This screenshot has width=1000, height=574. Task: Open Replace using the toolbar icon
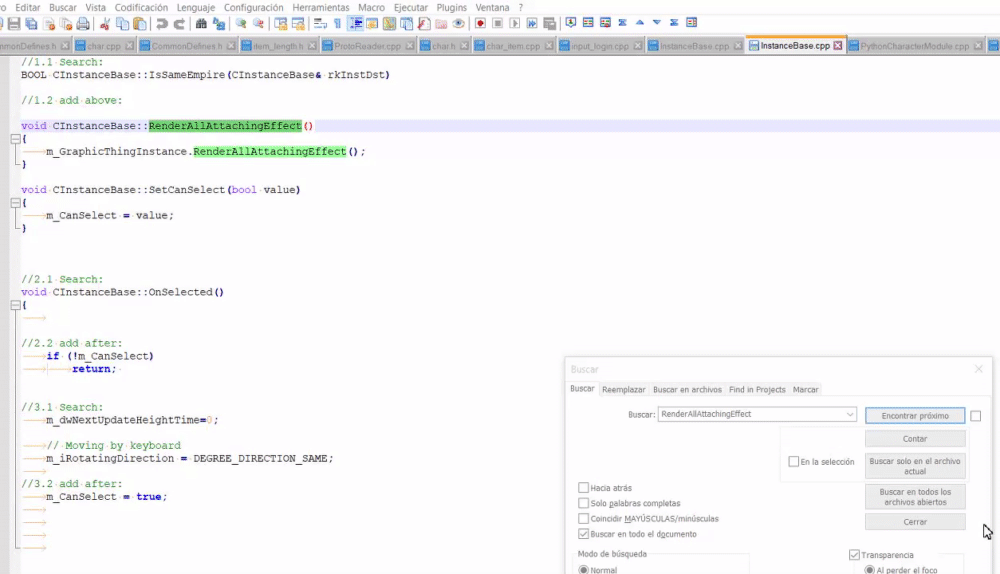[219, 24]
